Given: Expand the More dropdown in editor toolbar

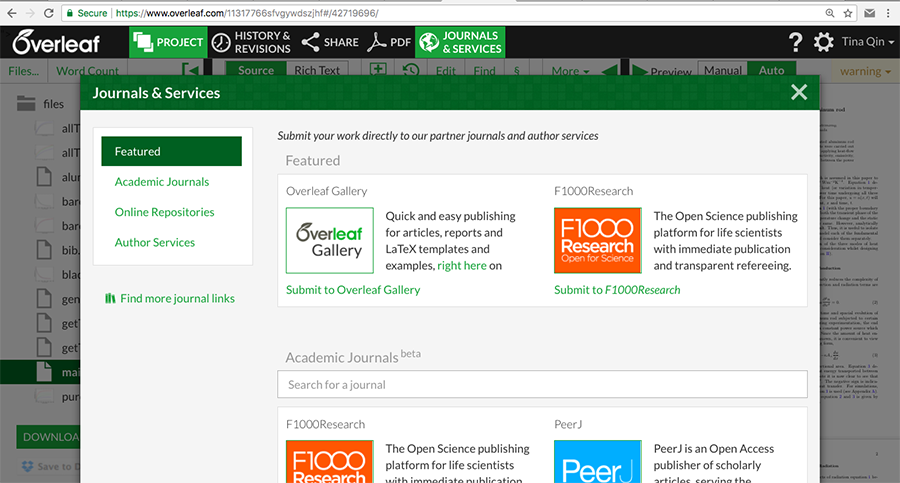Looking at the screenshot, I should [x=570, y=71].
